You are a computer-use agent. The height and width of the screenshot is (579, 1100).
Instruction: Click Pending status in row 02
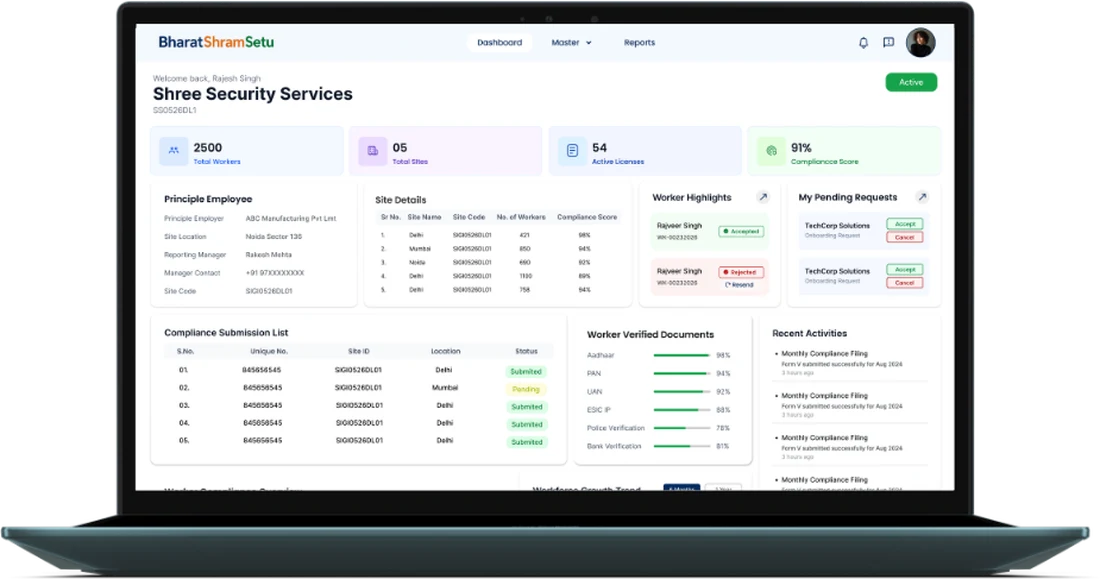526,389
